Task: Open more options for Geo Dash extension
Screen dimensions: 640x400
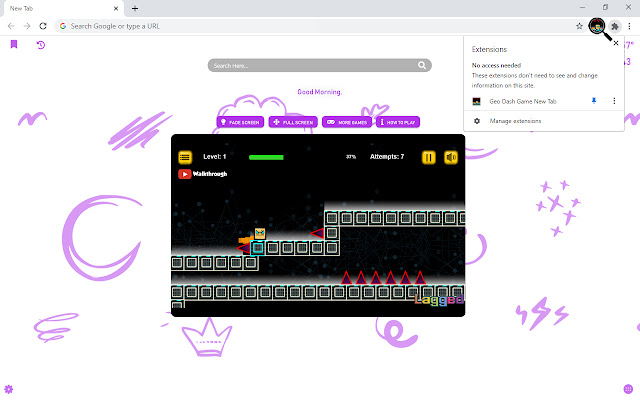Action: pos(614,101)
